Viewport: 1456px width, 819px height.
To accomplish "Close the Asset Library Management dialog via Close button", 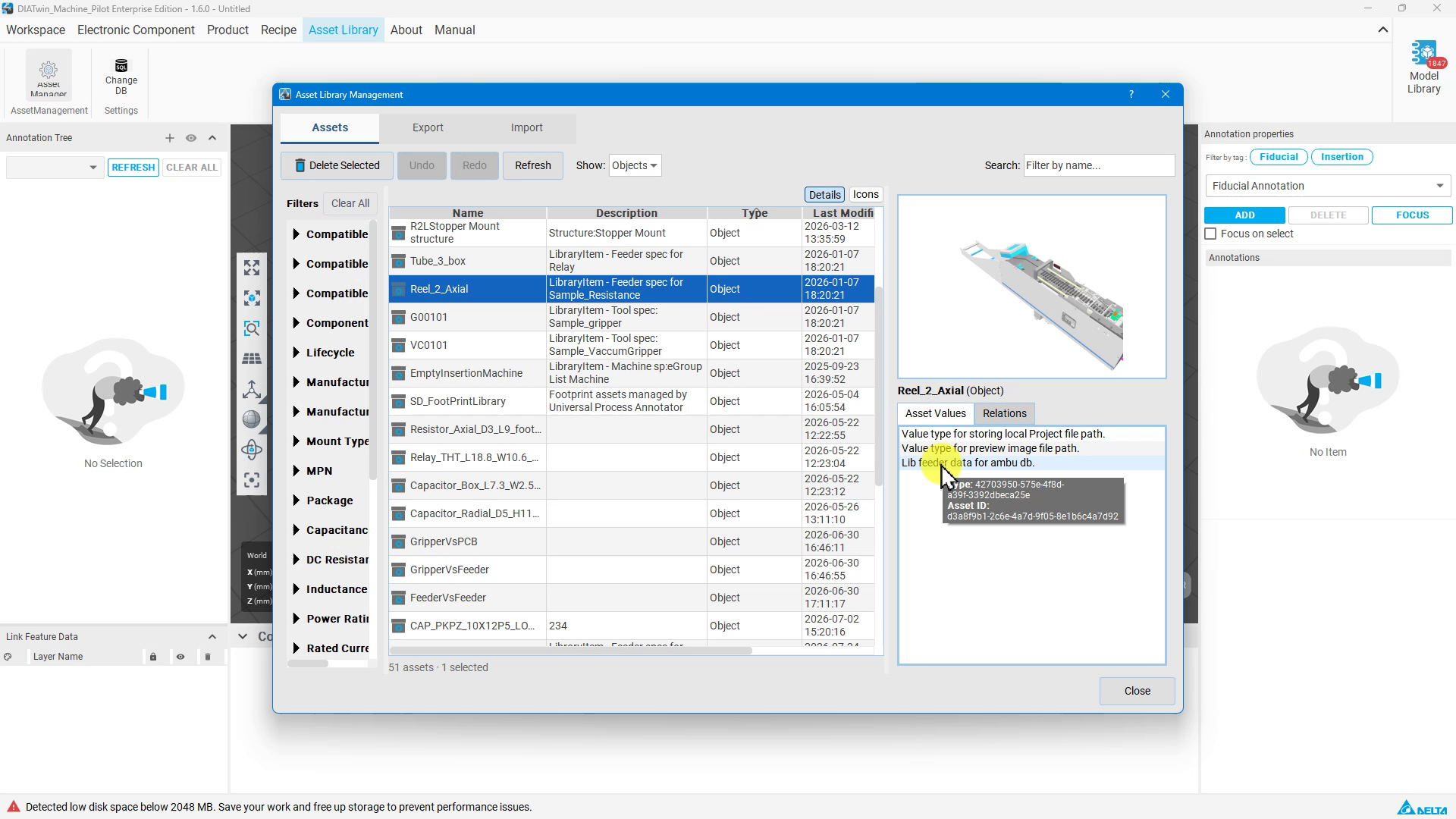I will 1137,691.
